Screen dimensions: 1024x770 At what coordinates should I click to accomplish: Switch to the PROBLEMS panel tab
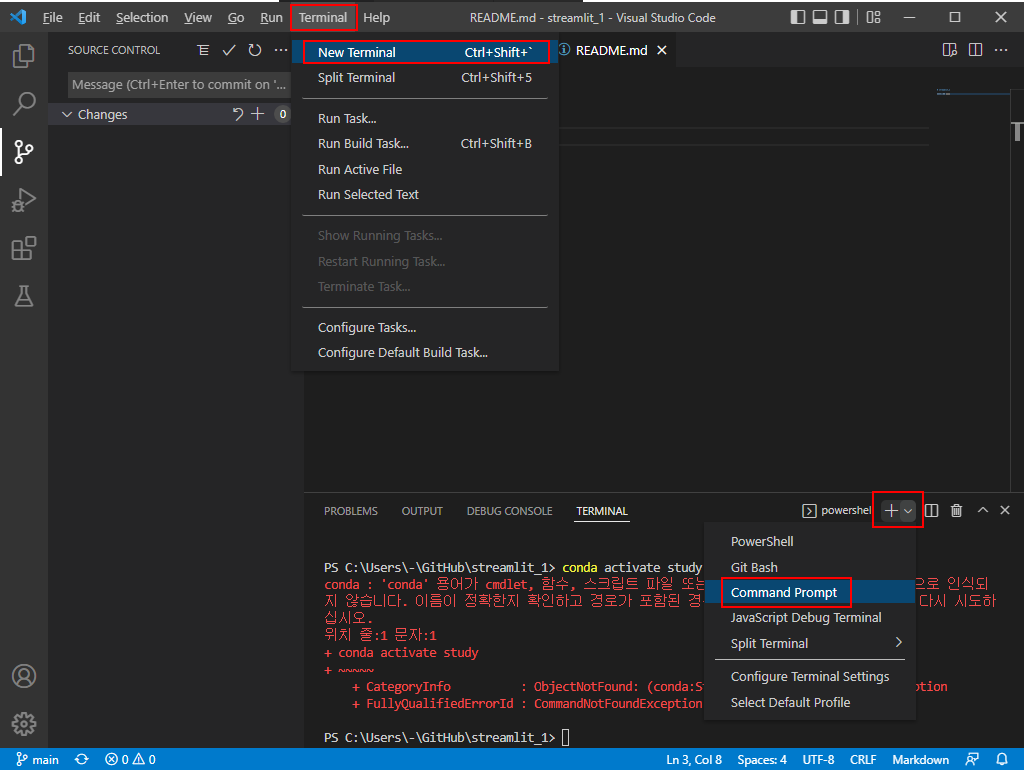pyautogui.click(x=351, y=511)
